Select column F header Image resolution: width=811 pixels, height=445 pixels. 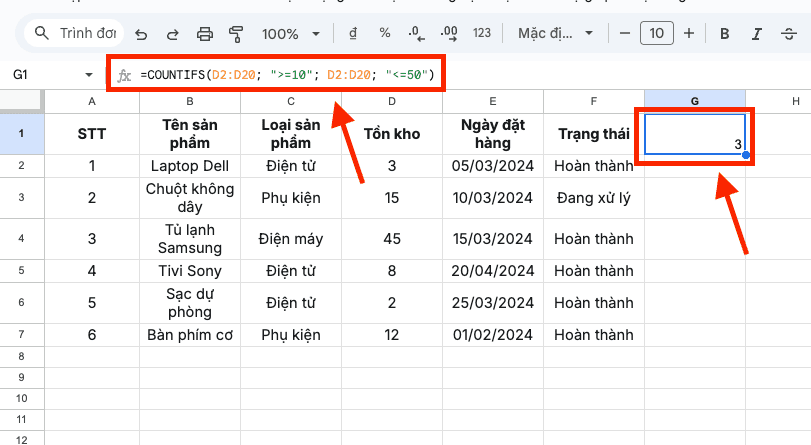tap(594, 101)
